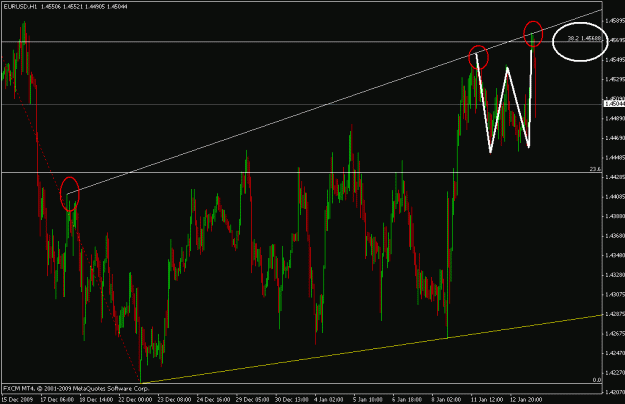This screenshot has height=404, width=625.
Task: Click the 8 Jan 02:00 time label
Action: [446, 399]
